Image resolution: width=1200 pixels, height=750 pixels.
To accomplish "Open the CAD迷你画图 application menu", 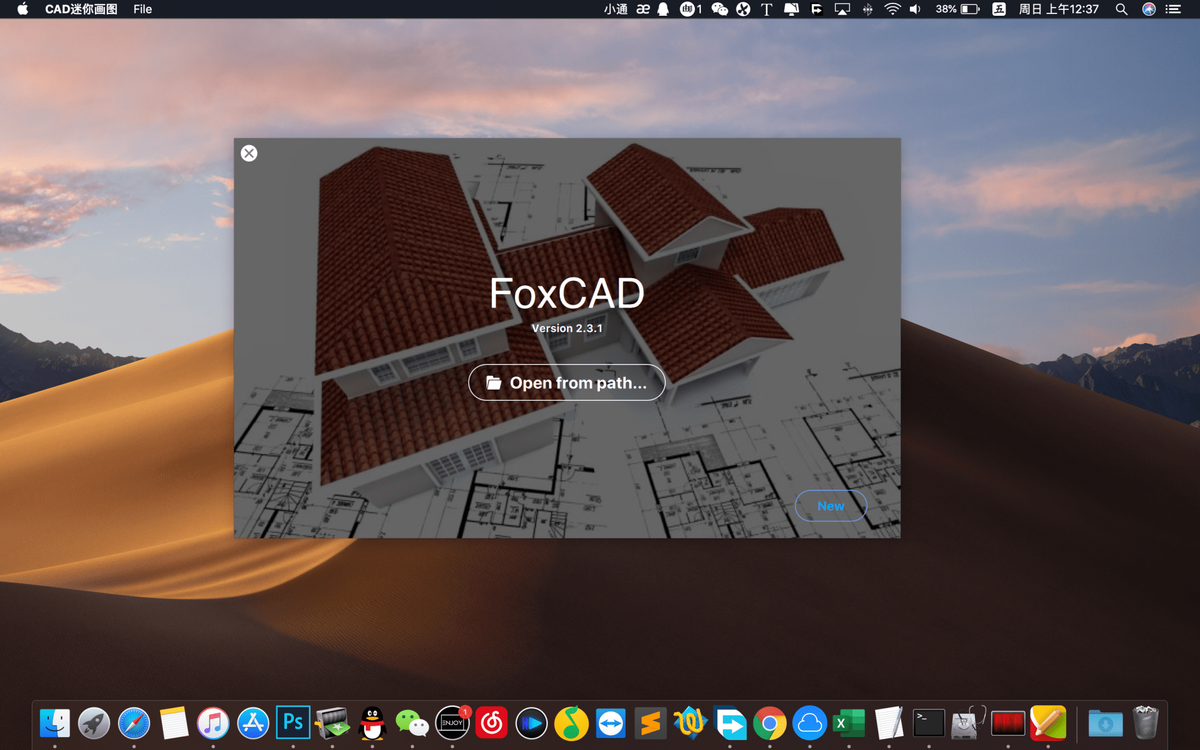I will (81, 9).
